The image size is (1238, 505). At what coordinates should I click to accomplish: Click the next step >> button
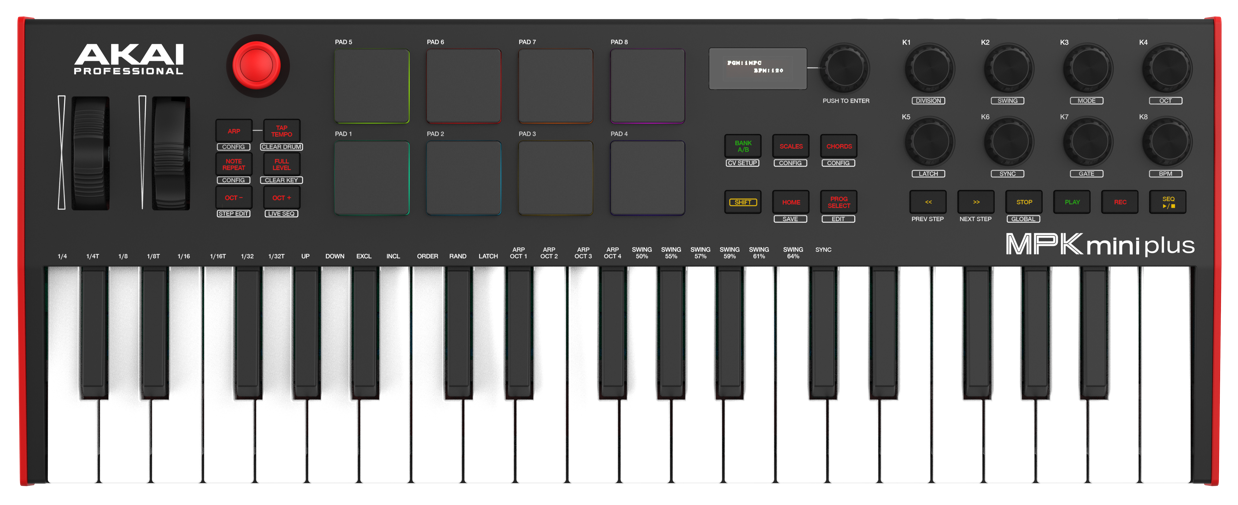(976, 202)
